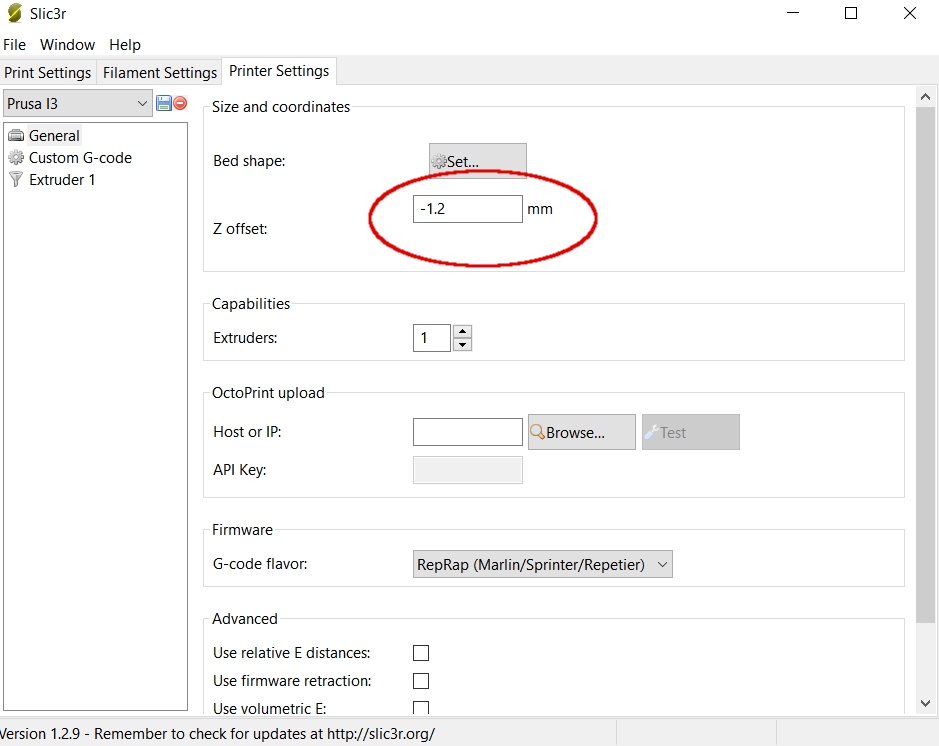Minimize the Slic3r window
The height and width of the screenshot is (746, 939).
tap(793, 13)
